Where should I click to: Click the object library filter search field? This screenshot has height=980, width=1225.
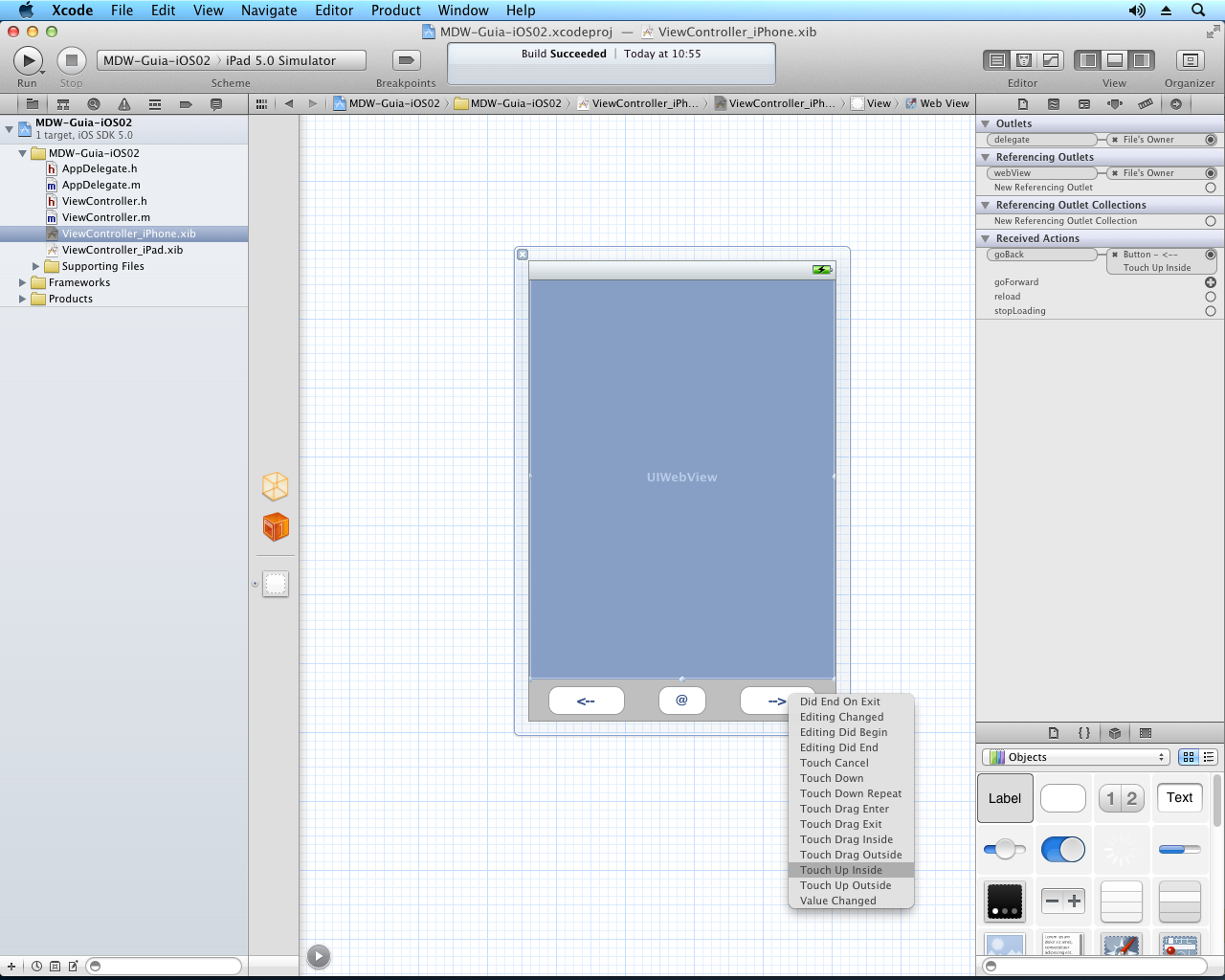[x=1097, y=966]
